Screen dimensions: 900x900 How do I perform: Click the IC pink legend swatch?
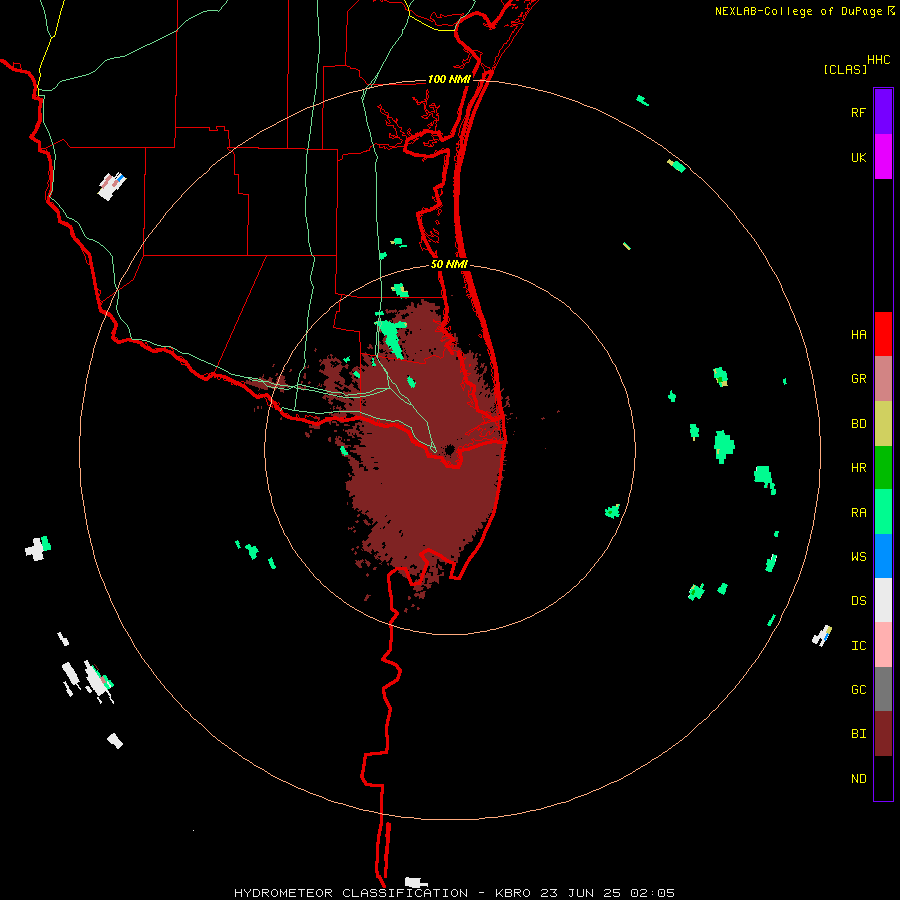(883, 645)
